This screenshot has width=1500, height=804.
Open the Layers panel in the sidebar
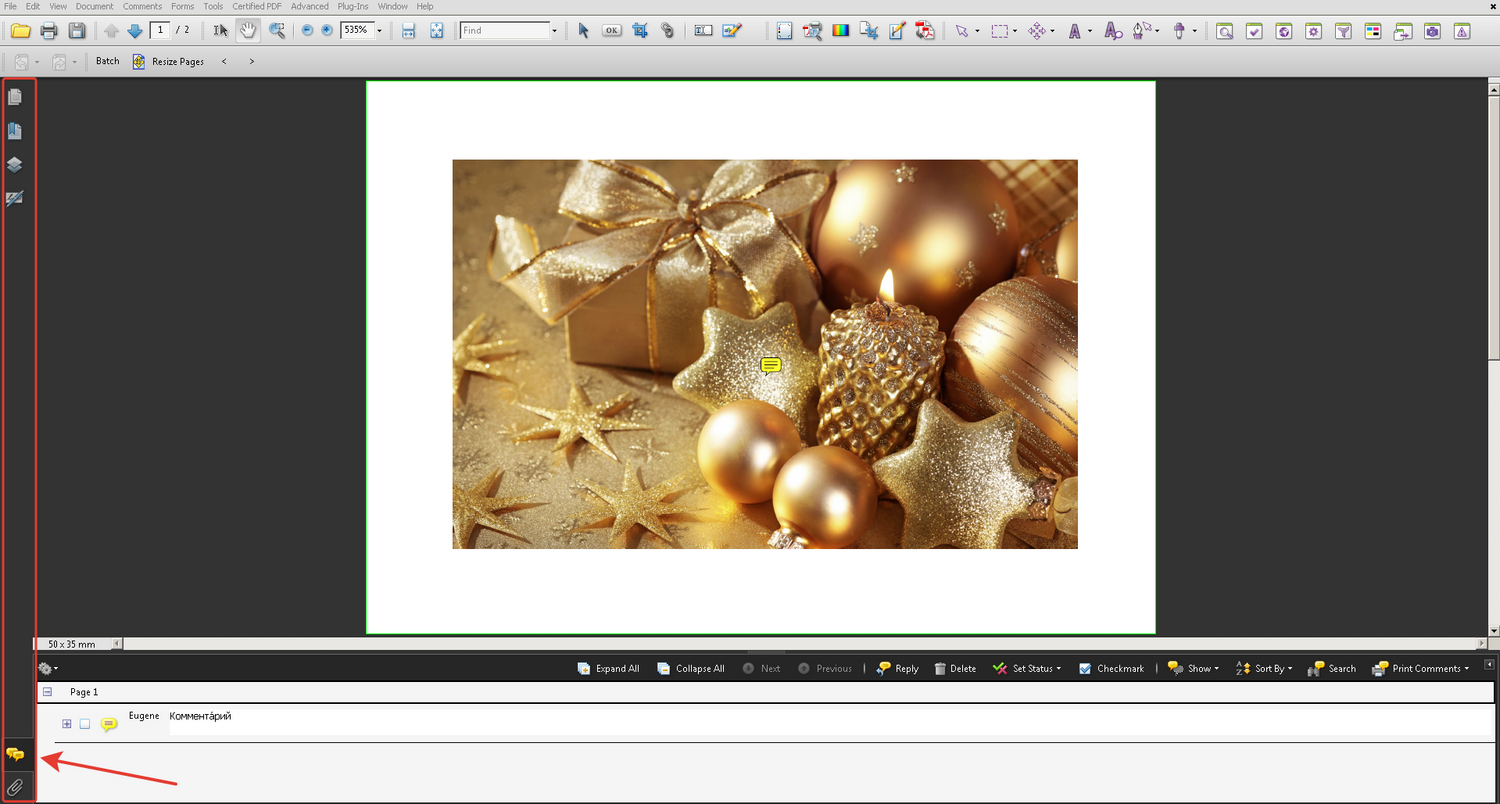pos(15,165)
